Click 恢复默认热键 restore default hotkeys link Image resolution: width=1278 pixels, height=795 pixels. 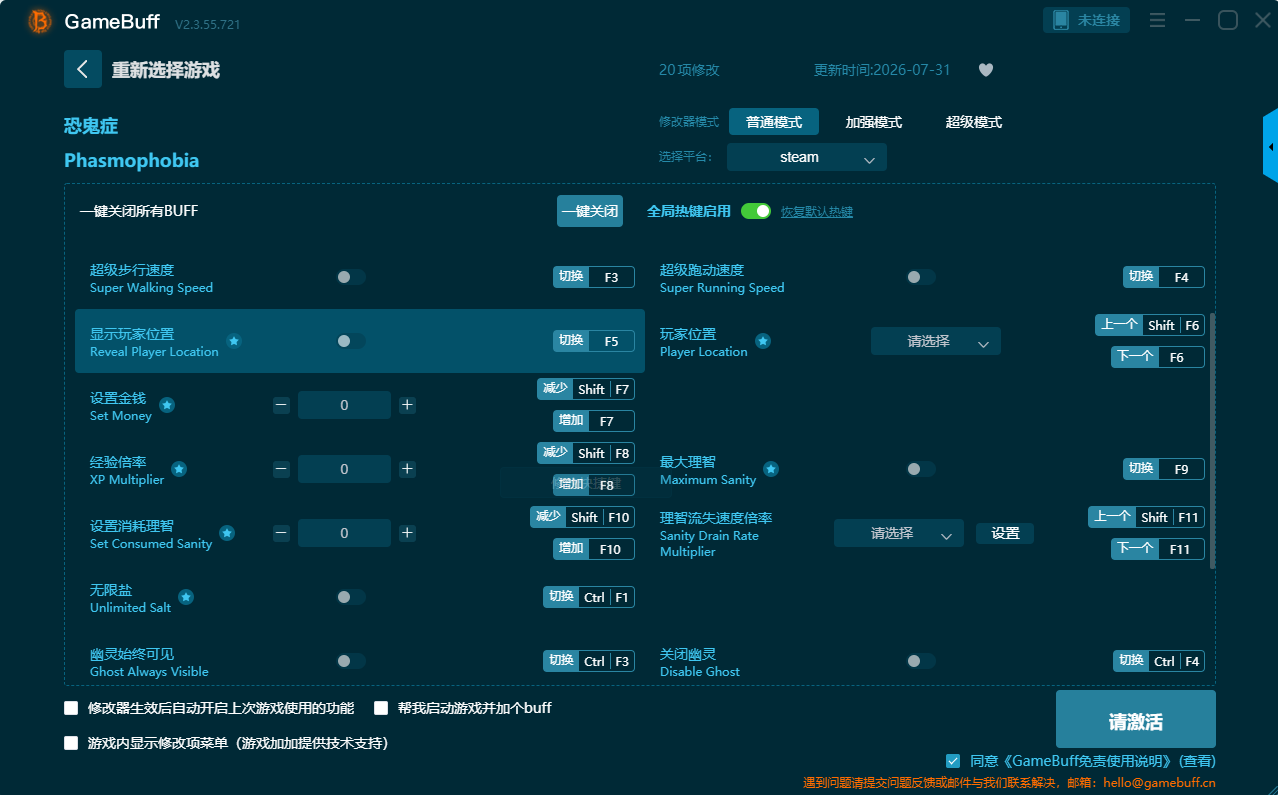click(817, 212)
